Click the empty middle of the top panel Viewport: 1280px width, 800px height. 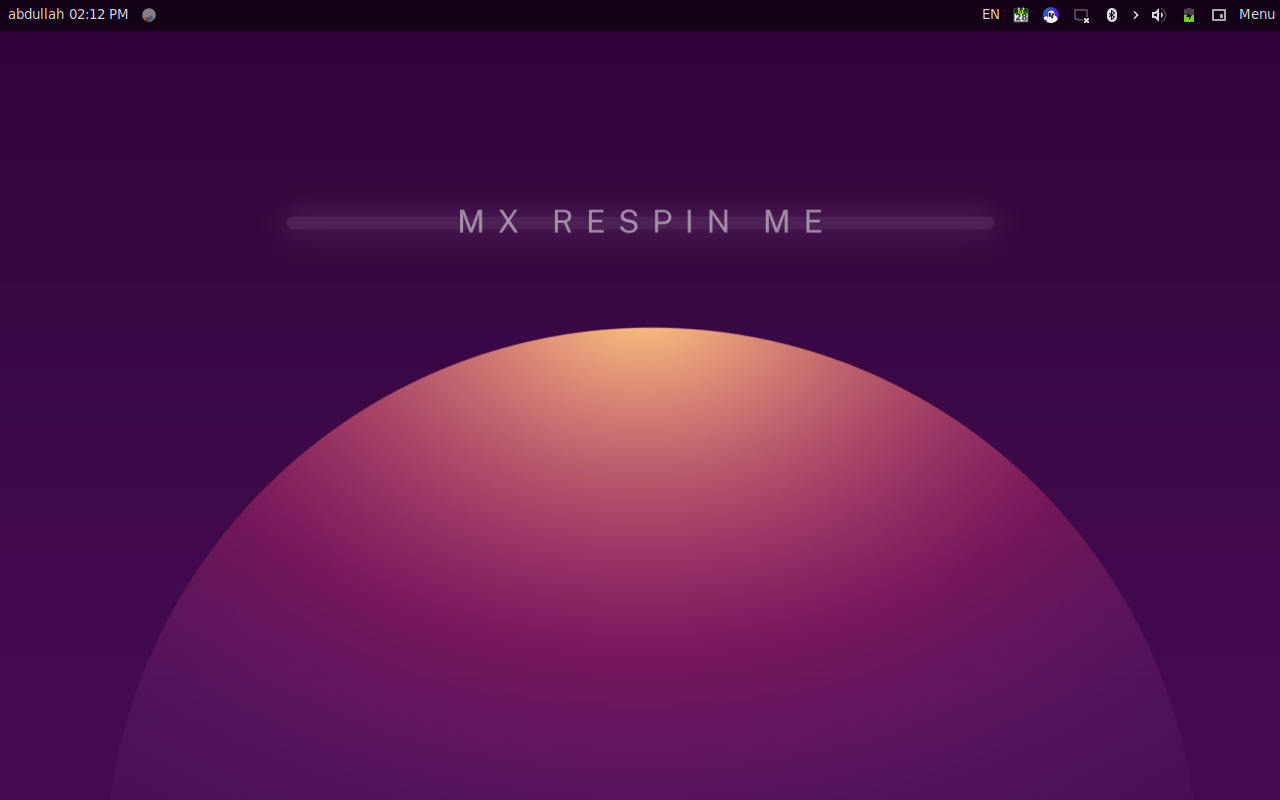[560, 15]
